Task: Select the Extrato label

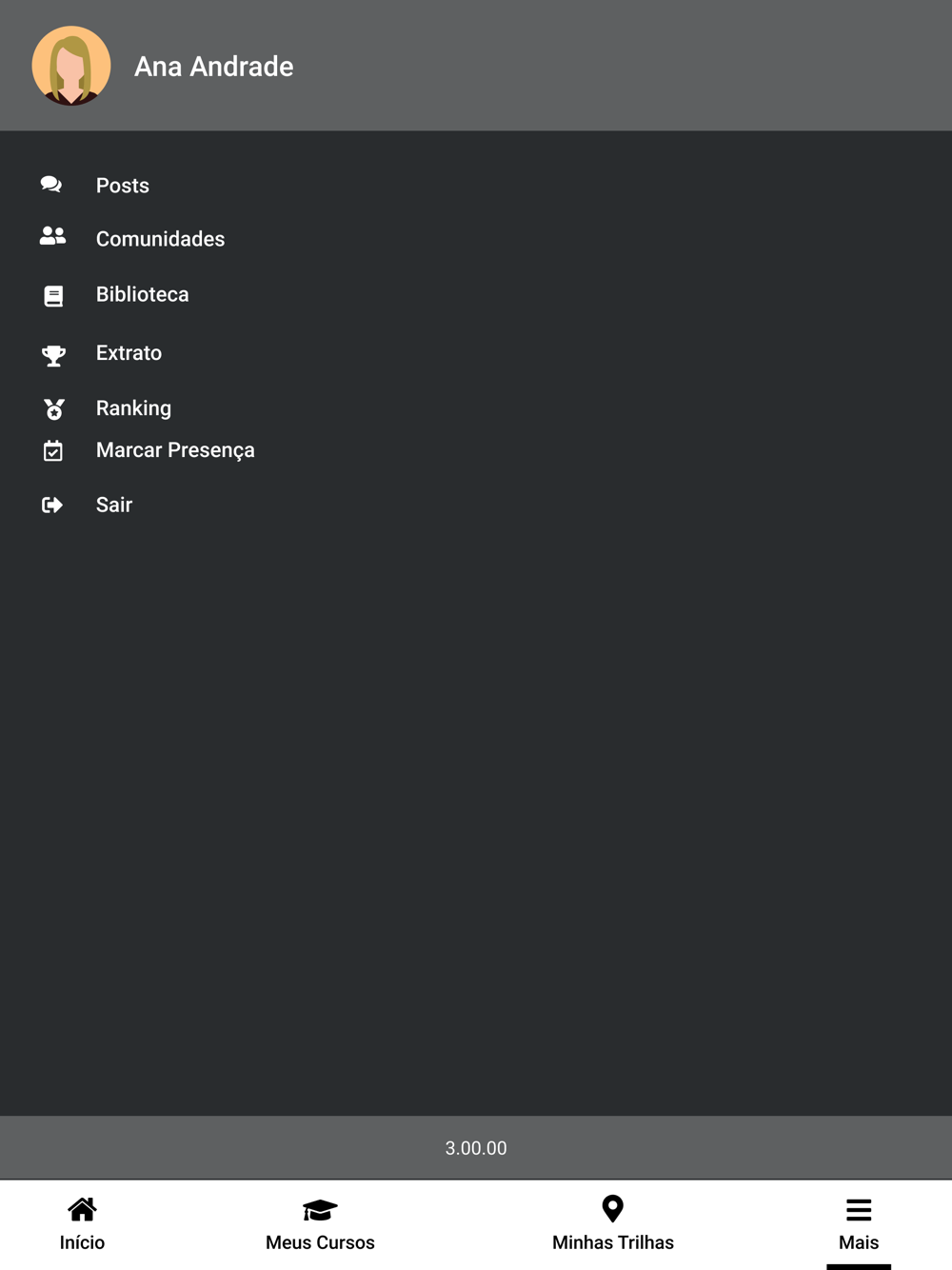Action: 129,353
